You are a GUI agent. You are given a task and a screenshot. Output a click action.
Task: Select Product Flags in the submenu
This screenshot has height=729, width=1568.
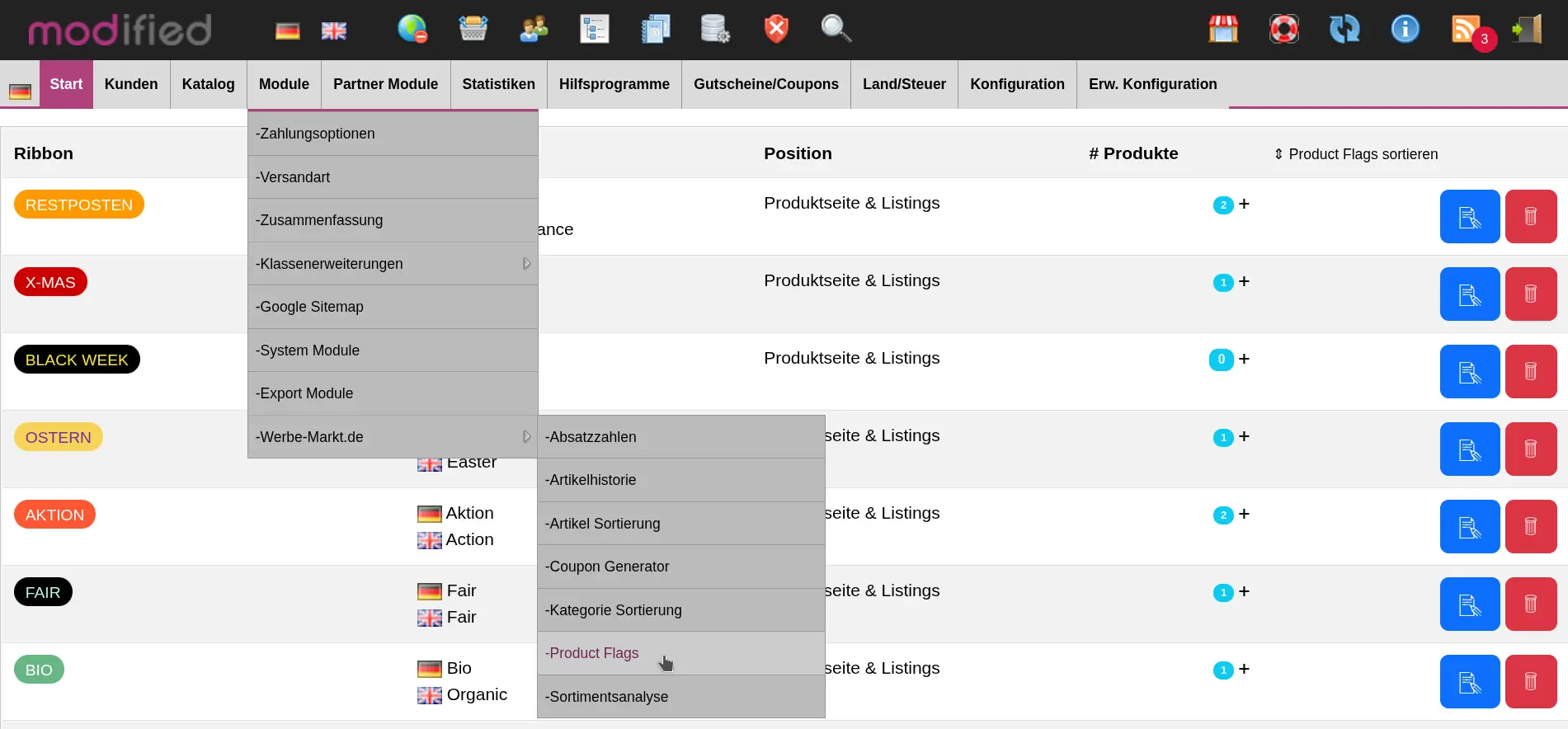594,653
